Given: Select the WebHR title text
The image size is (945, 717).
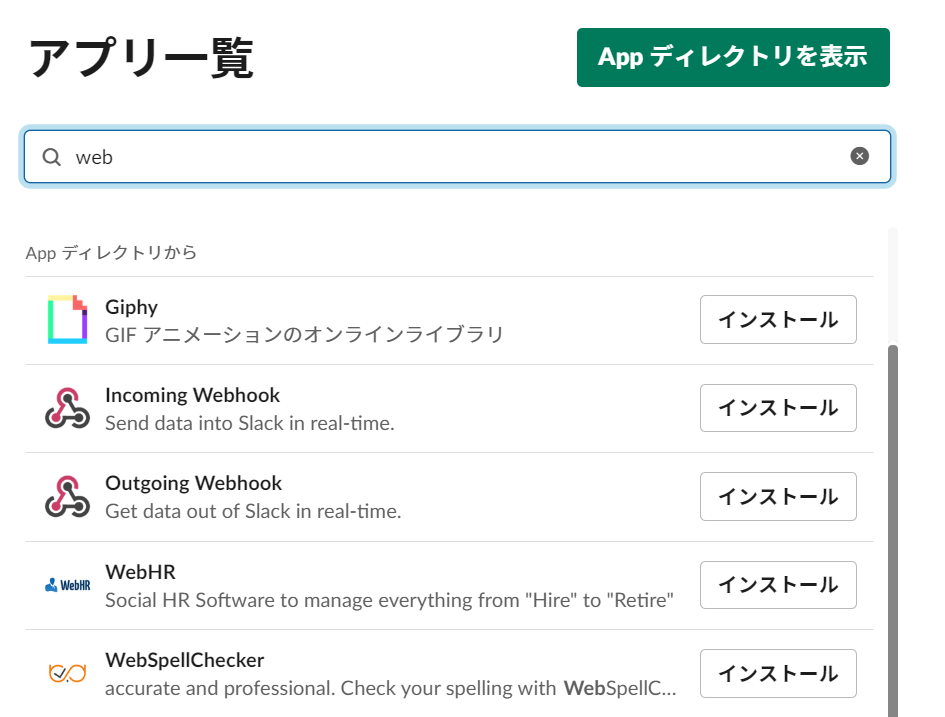Looking at the screenshot, I should coord(140,572).
